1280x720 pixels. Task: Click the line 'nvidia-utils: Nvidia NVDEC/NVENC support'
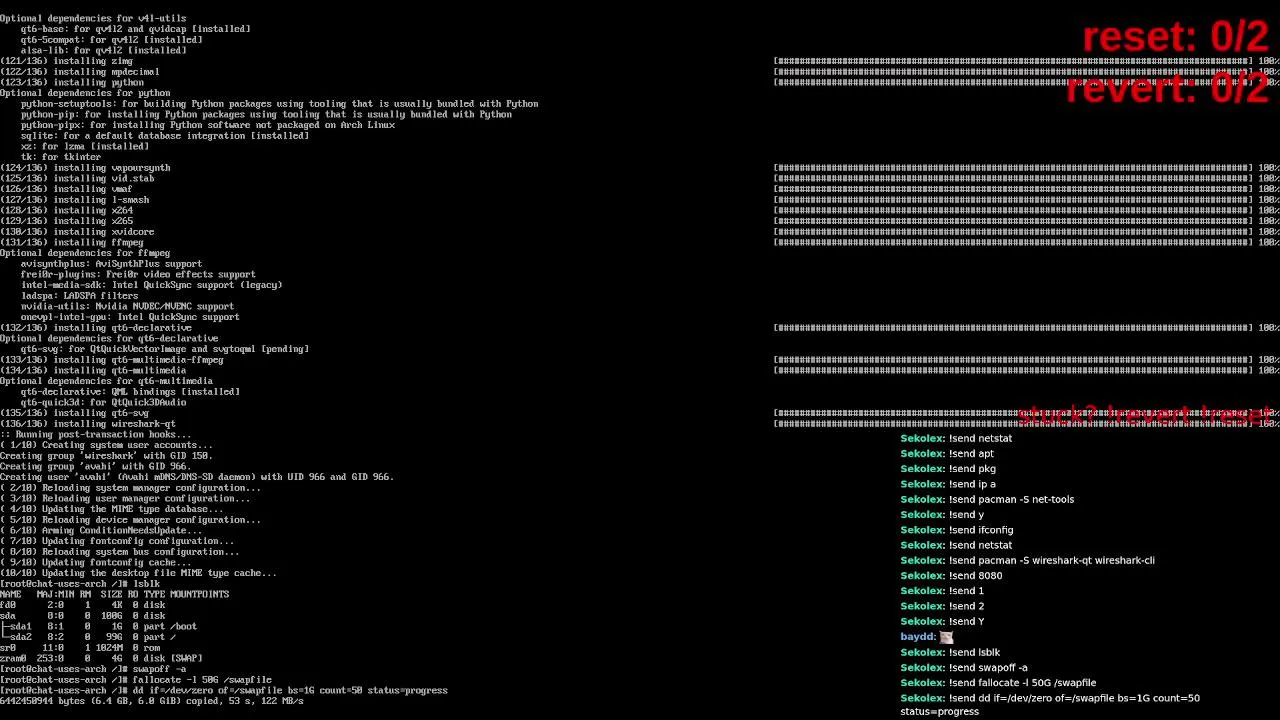click(x=128, y=307)
